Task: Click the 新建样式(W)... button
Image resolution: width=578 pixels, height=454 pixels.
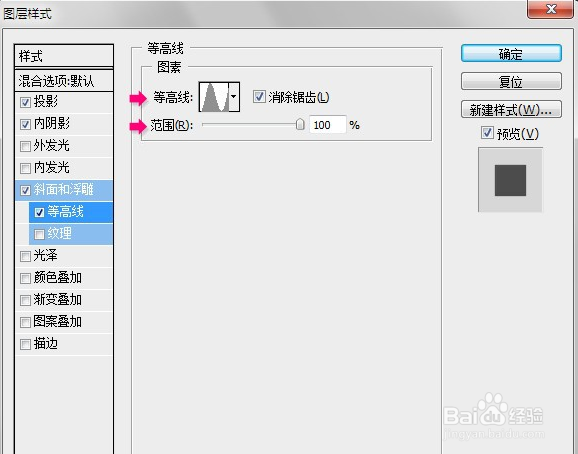Action: pos(511,109)
